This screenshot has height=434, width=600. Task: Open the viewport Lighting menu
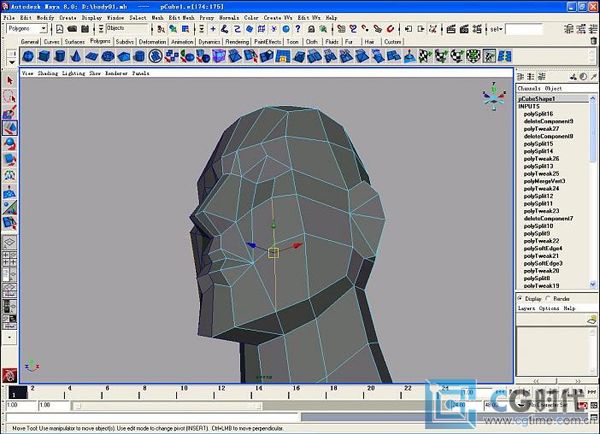[x=73, y=73]
